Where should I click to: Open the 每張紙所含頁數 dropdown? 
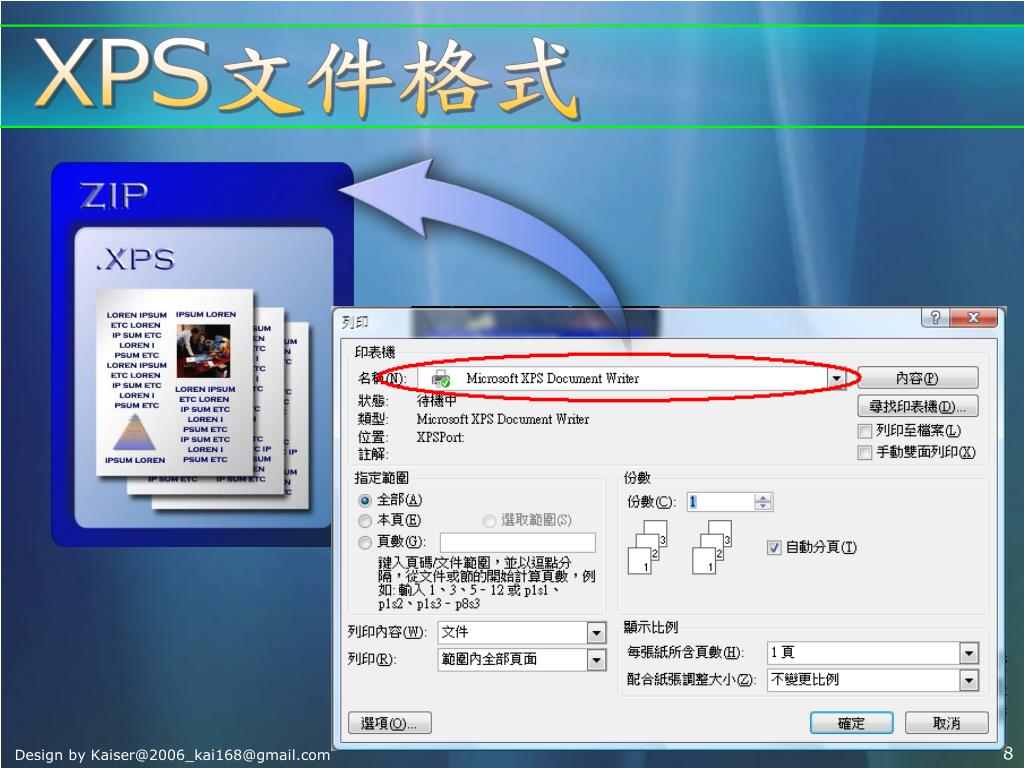pos(969,652)
